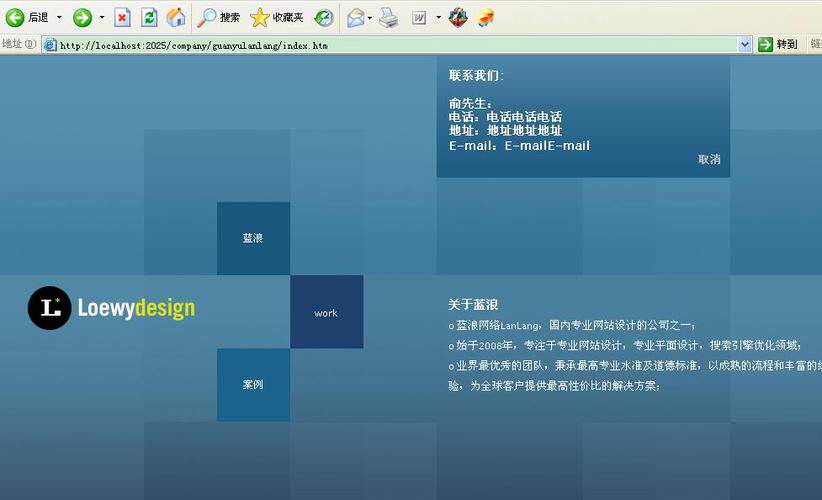Open the Favorites (收藏夹) star button
This screenshot has height=500, width=822.
[276, 18]
